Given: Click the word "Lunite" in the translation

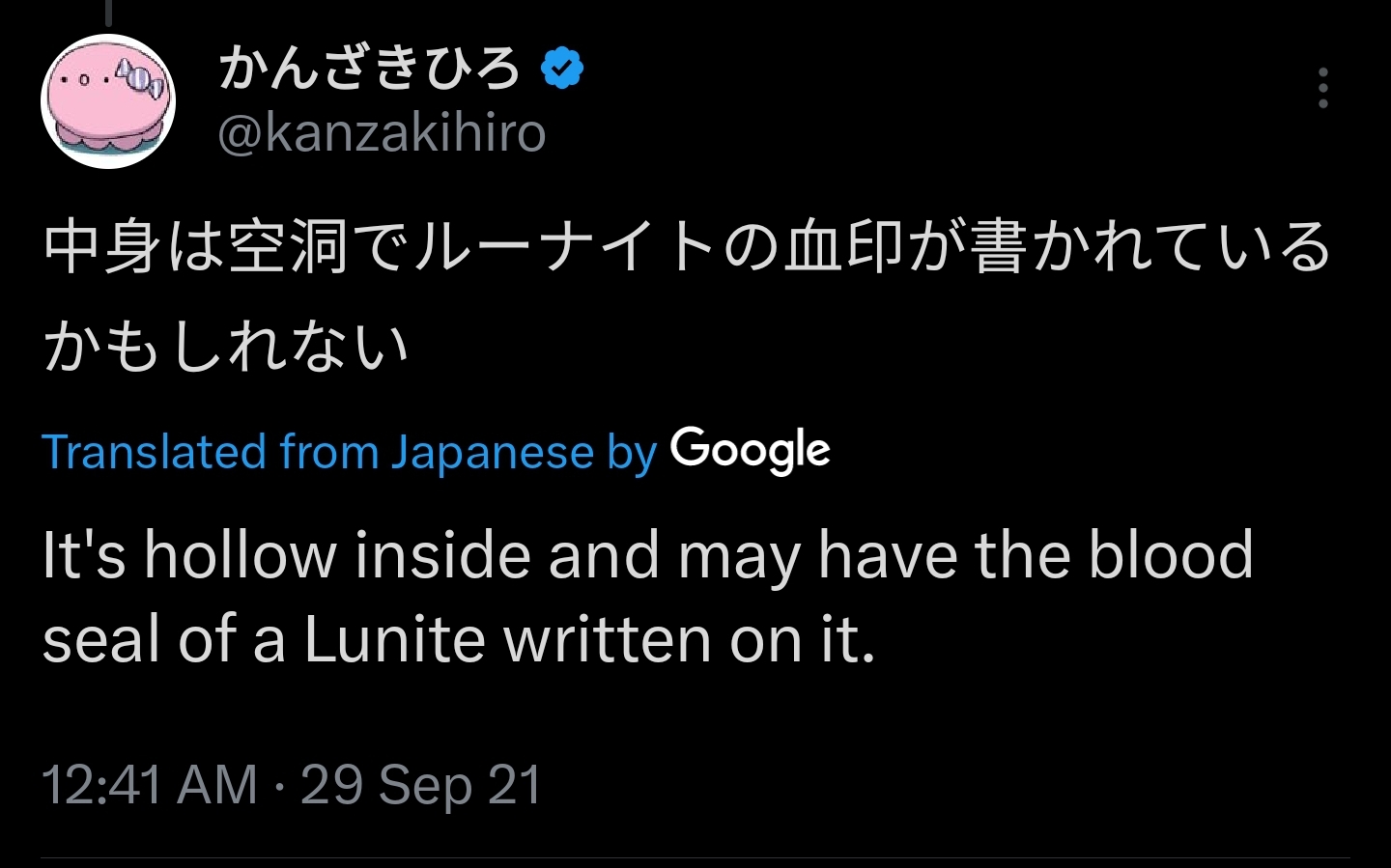Looking at the screenshot, I should tap(394, 639).
